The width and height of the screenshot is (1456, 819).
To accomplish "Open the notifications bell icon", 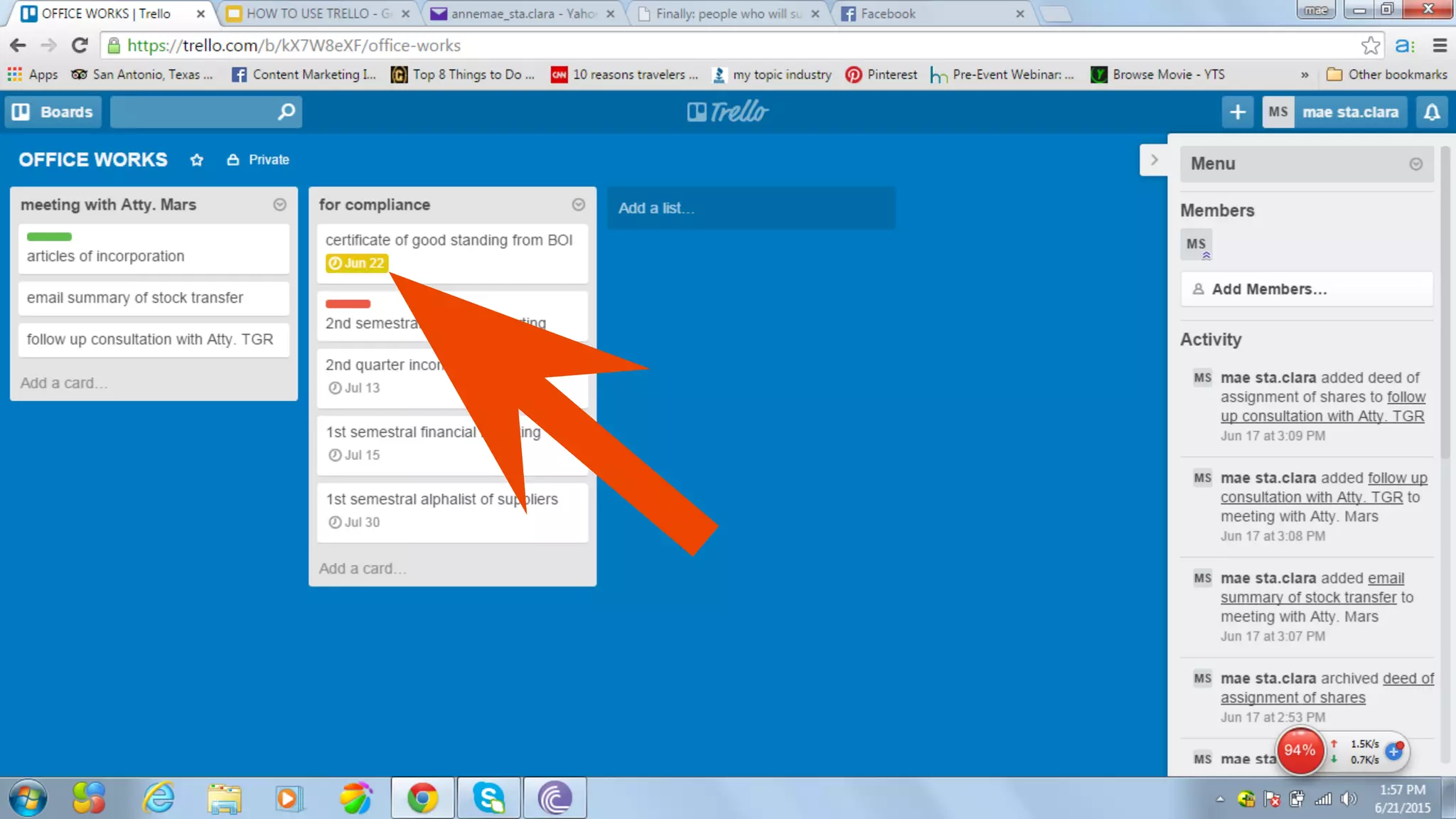I will (x=1432, y=112).
